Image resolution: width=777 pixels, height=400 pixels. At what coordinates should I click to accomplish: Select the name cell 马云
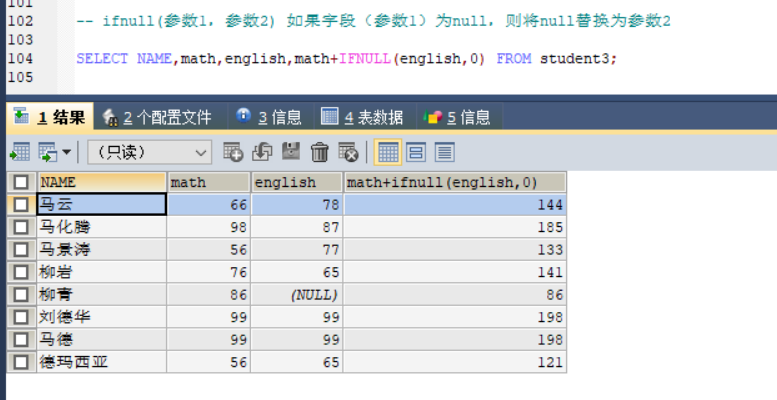(x=102, y=204)
